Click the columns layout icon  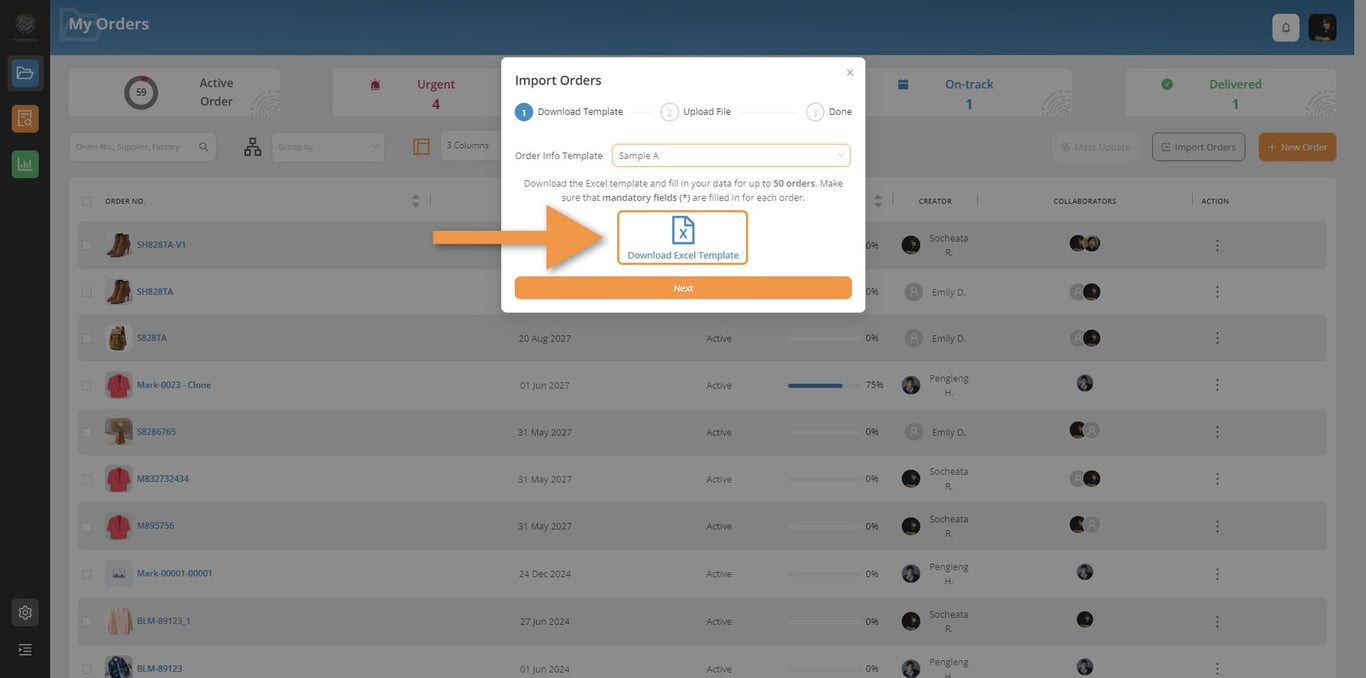(x=421, y=147)
